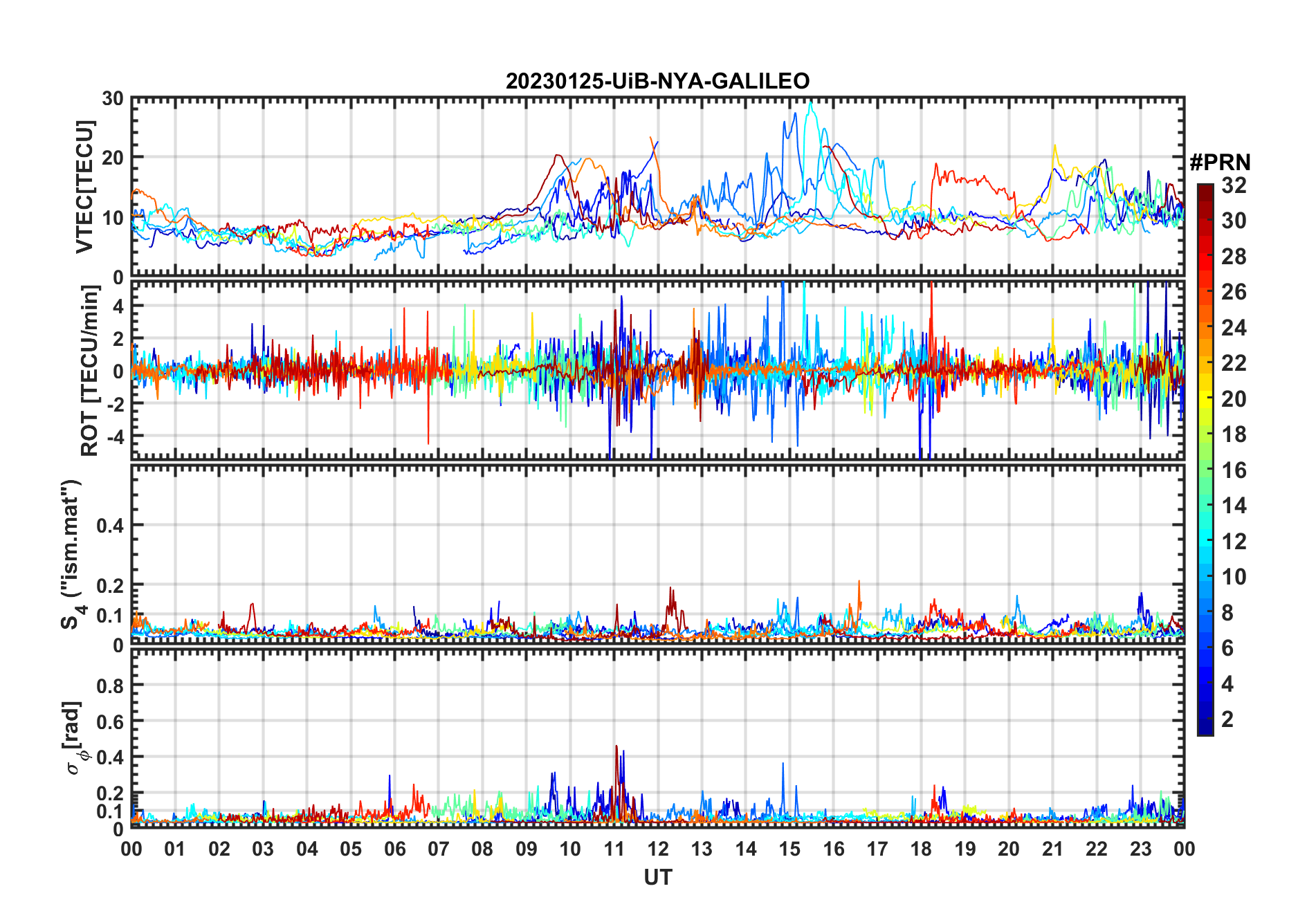
Task: Click S4 axis tick label 0.4
Action: (110, 526)
